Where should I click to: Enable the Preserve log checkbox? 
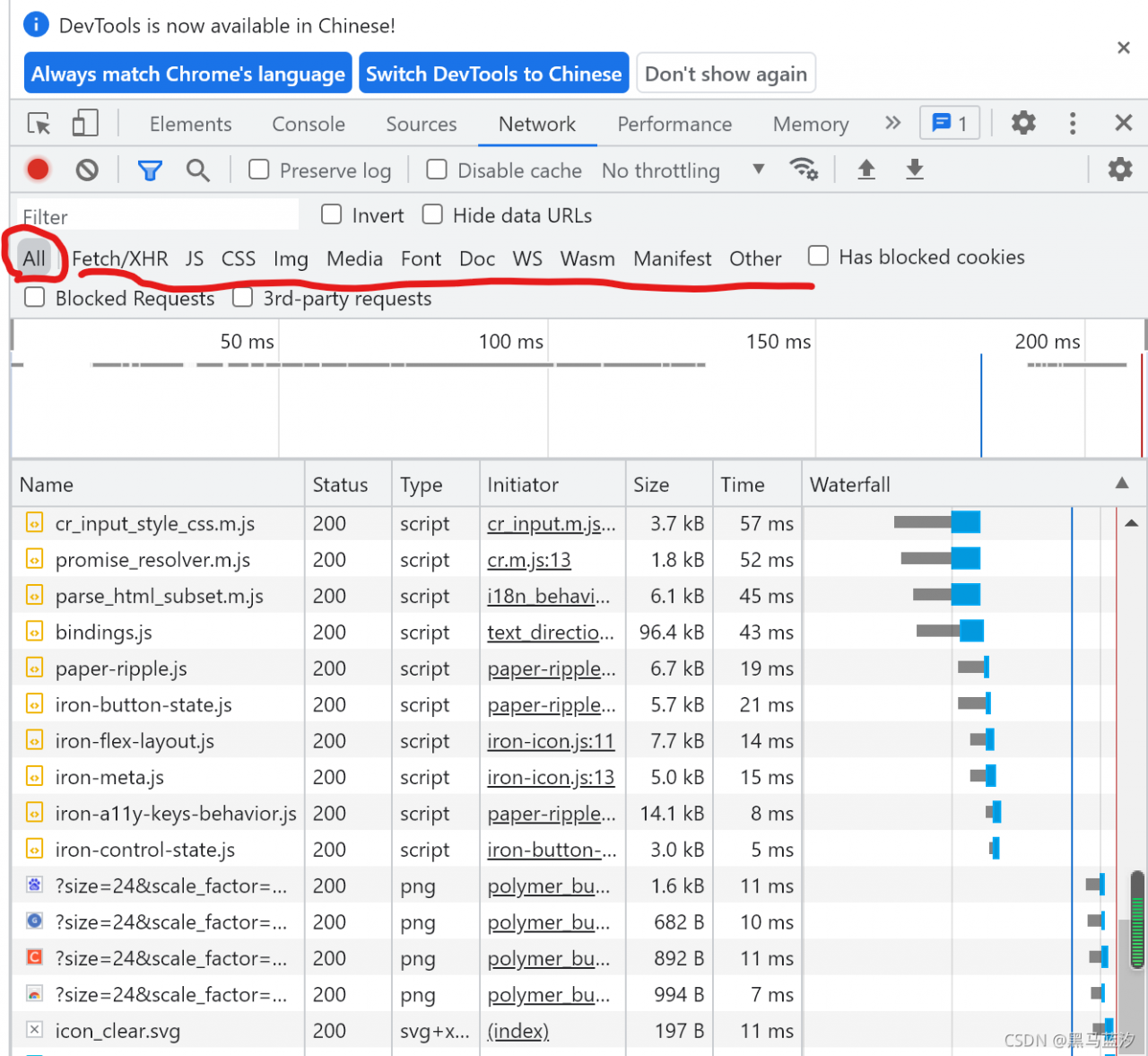259,170
